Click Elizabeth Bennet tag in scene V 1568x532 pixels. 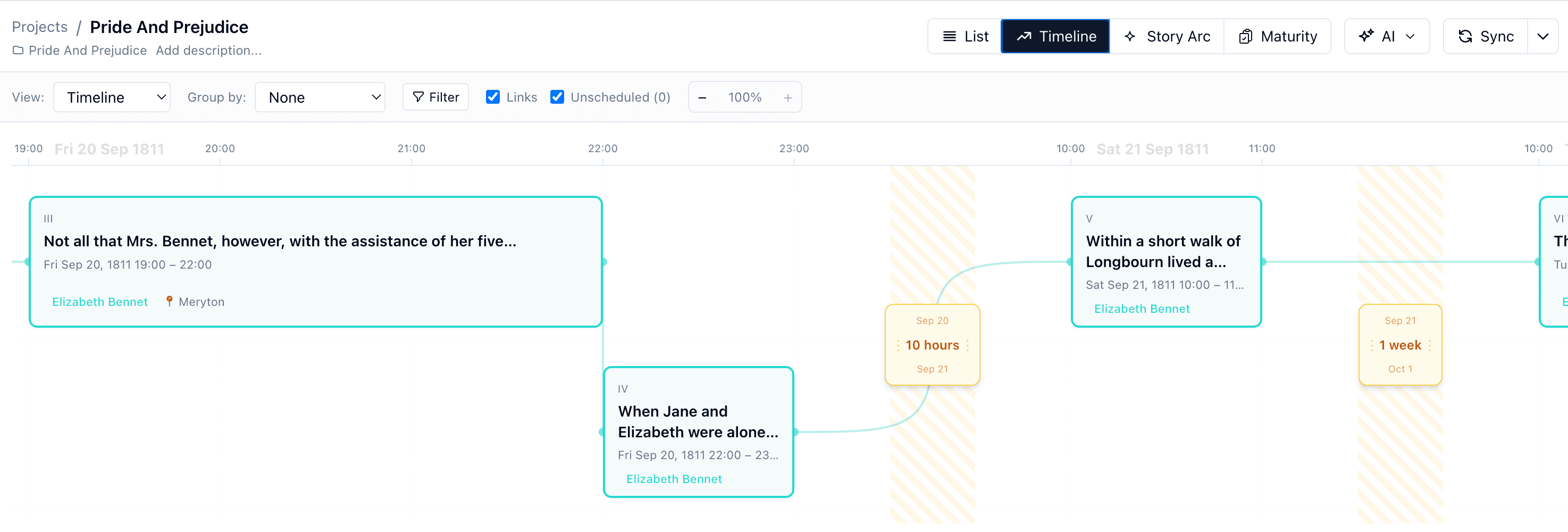click(1142, 309)
